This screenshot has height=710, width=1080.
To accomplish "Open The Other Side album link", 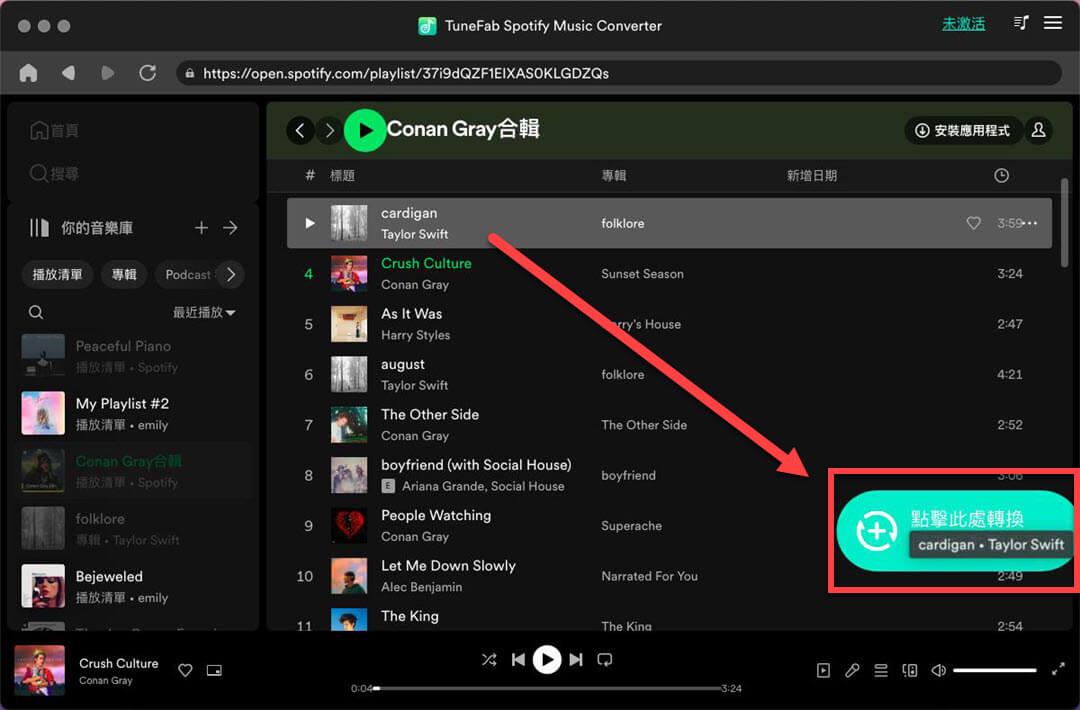I will (x=644, y=425).
